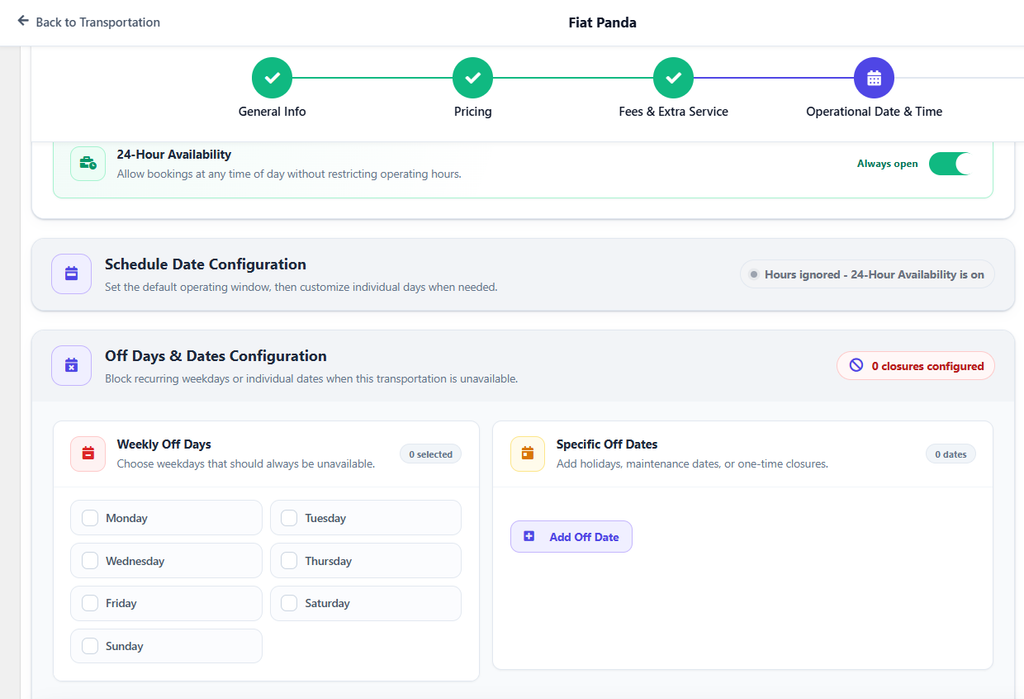1024x699 pixels.
Task: Open the Pricing step checkmark circle
Action: [x=473, y=78]
